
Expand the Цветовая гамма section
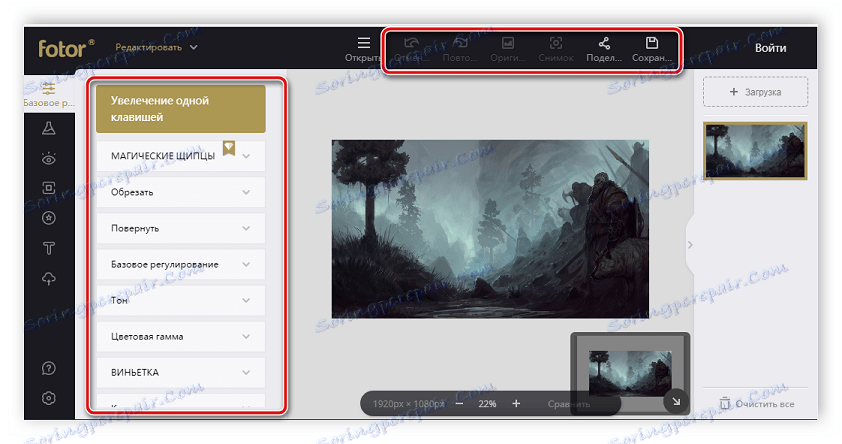tap(181, 337)
